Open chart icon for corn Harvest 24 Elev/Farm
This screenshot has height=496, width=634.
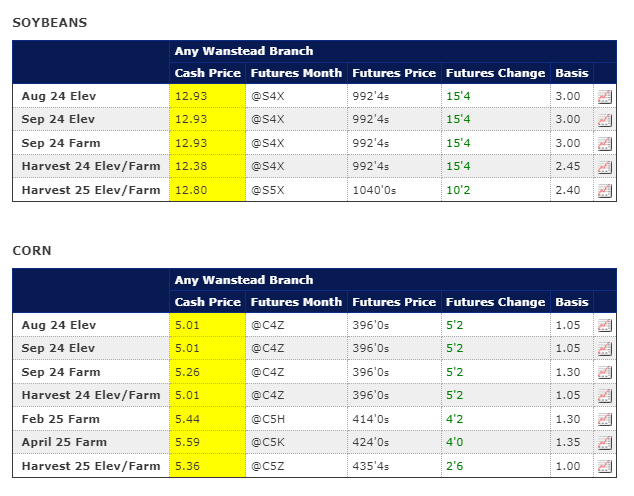[x=604, y=395]
